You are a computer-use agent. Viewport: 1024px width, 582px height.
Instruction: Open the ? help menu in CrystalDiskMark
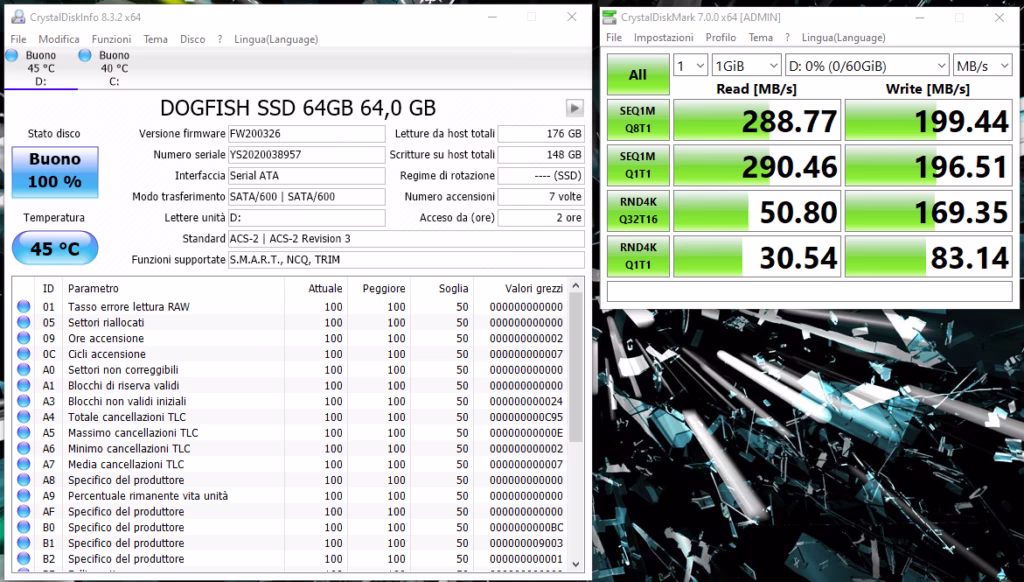click(x=787, y=37)
